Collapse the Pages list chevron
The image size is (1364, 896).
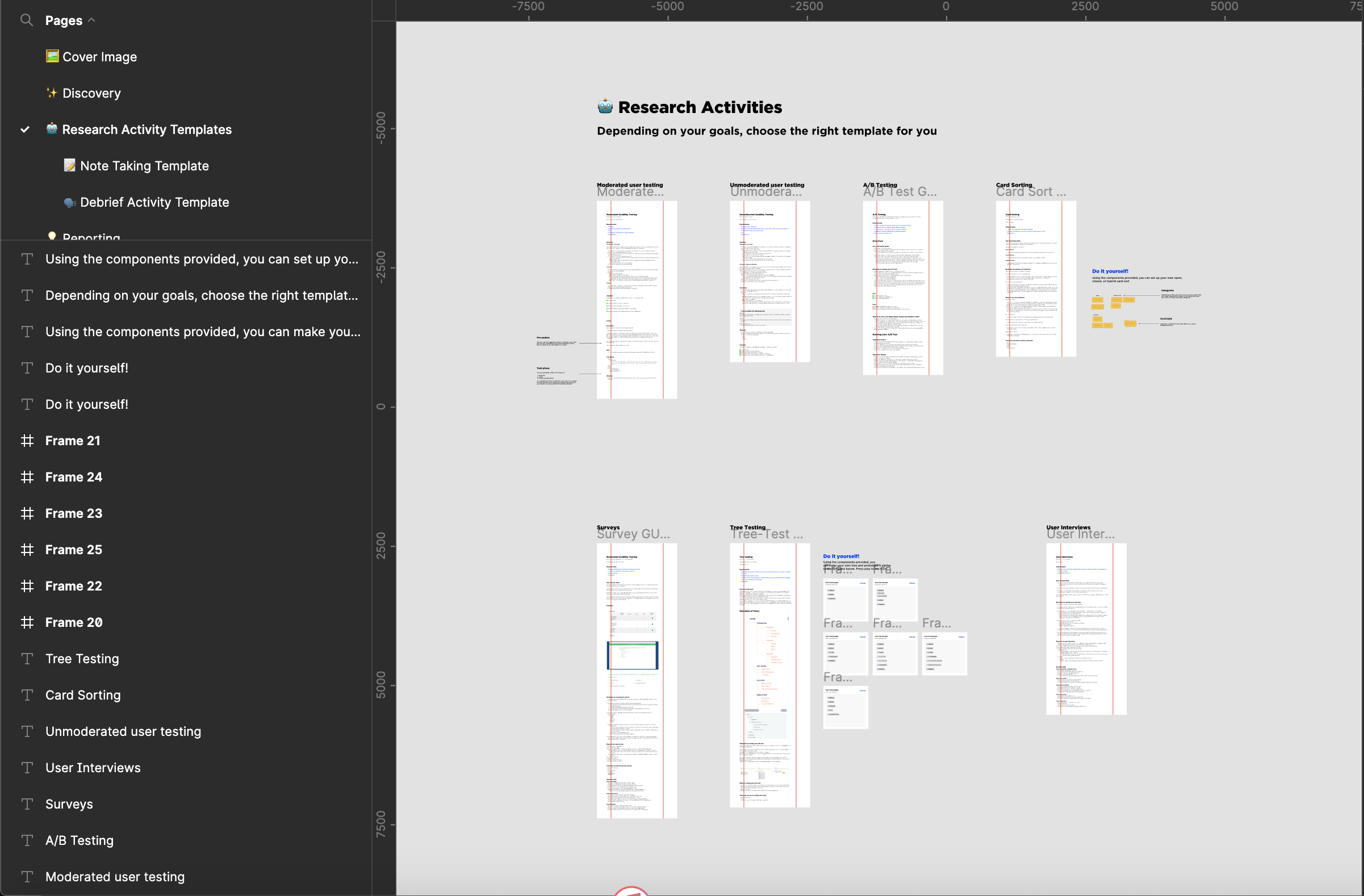point(91,20)
